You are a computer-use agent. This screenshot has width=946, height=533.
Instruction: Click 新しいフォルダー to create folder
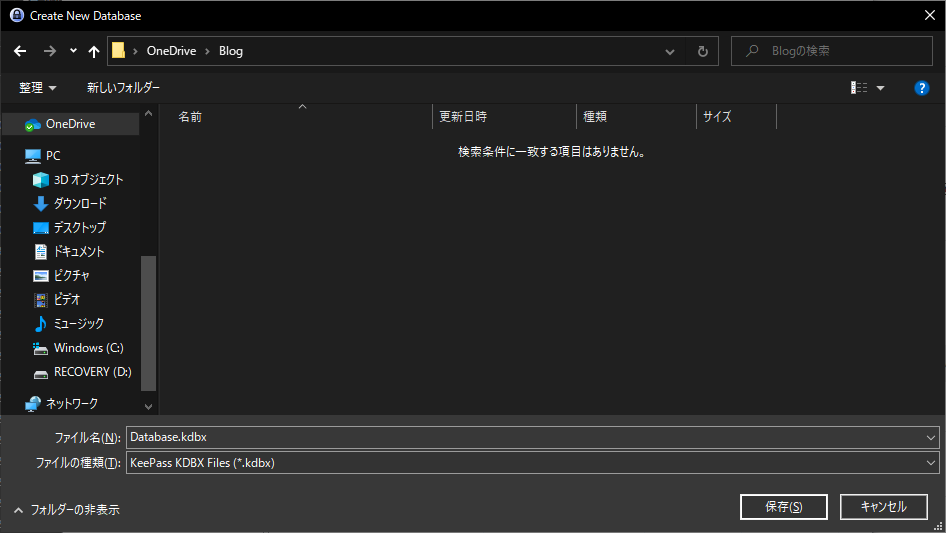tap(123, 88)
